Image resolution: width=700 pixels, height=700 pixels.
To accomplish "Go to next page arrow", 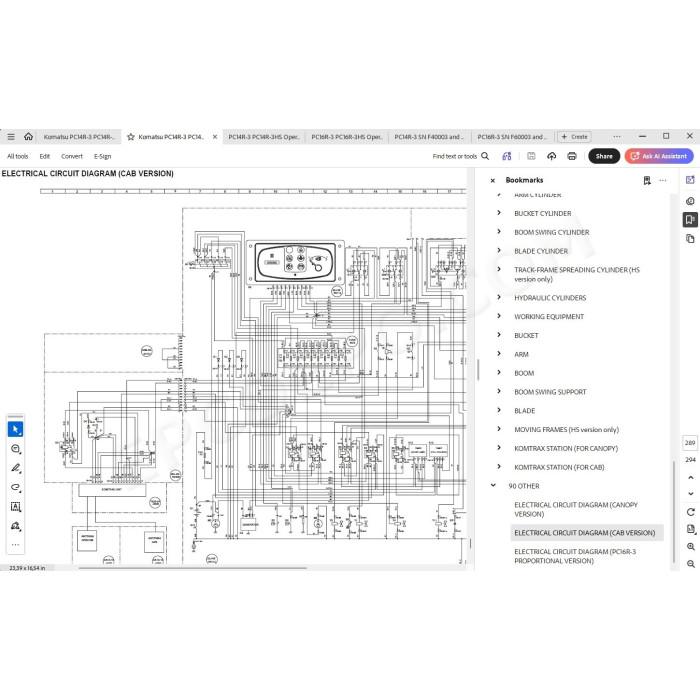I will tap(691, 494).
